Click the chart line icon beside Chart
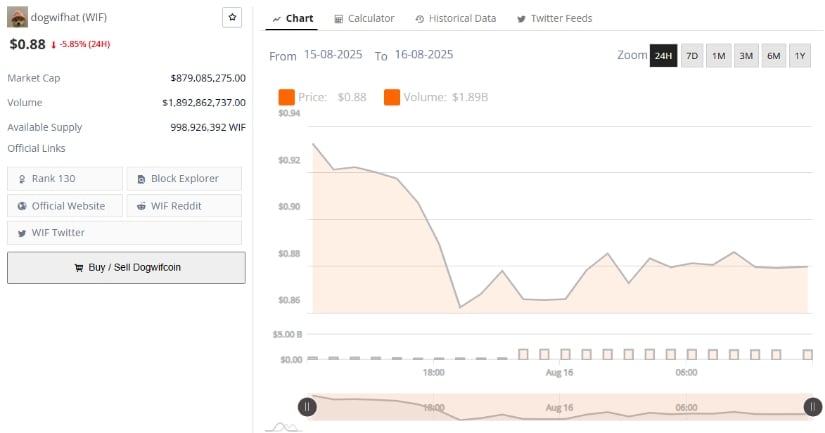 (x=277, y=19)
